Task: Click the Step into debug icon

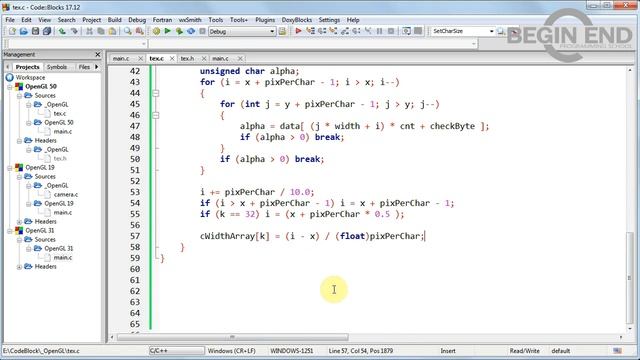Action: (x=333, y=31)
